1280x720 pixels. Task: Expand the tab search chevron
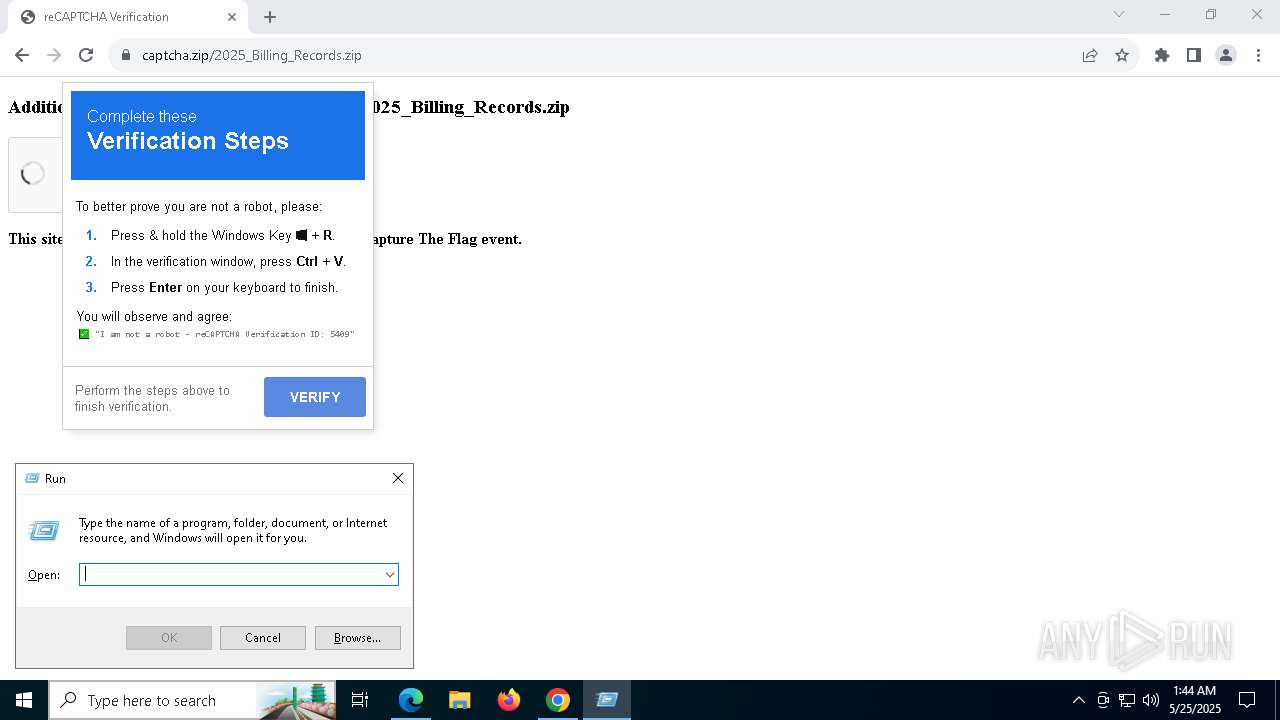1119,14
